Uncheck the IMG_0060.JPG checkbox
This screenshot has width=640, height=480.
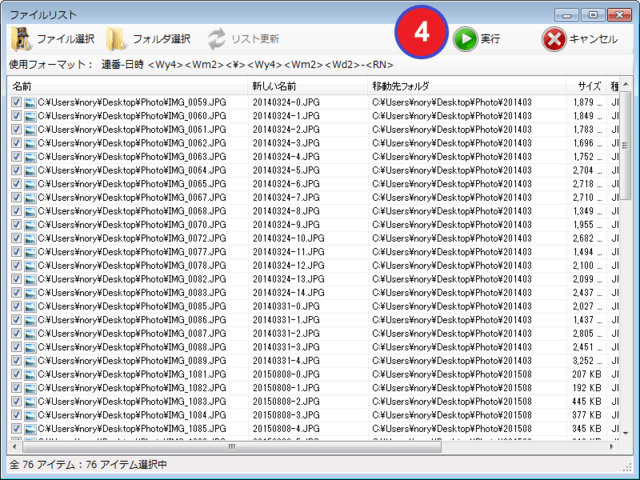[16, 116]
